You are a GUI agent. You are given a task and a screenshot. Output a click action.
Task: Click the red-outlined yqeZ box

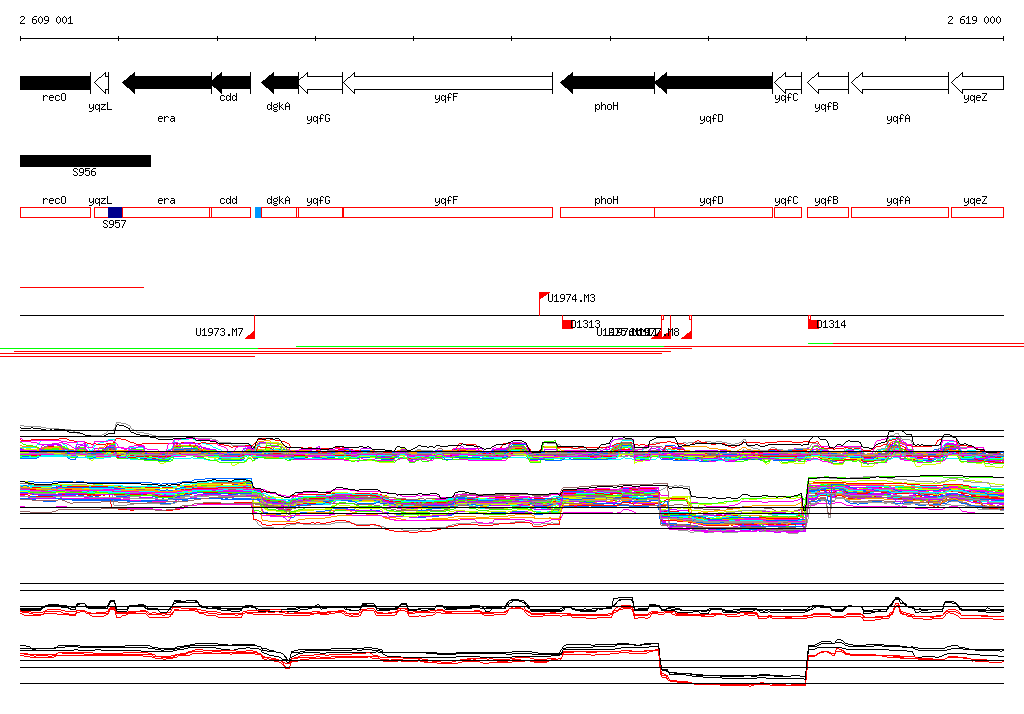click(977, 212)
